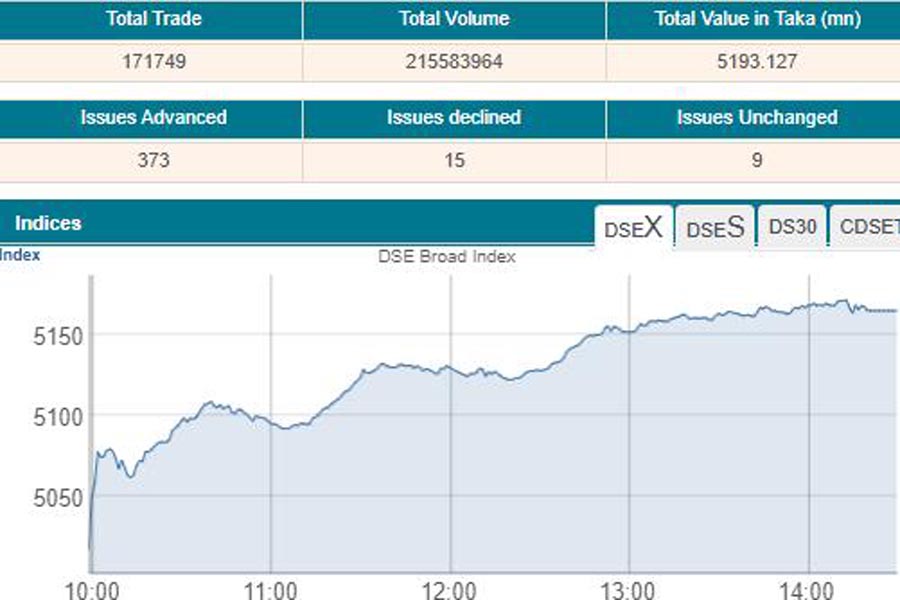Click the Issues declined header
The image size is (900, 600).
[x=454, y=117]
